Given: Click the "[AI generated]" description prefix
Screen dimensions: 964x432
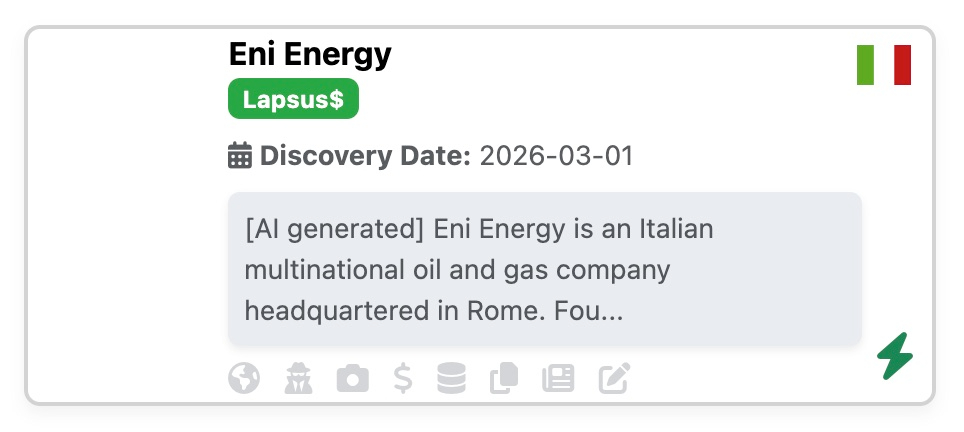Looking at the screenshot, I should [x=334, y=229].
